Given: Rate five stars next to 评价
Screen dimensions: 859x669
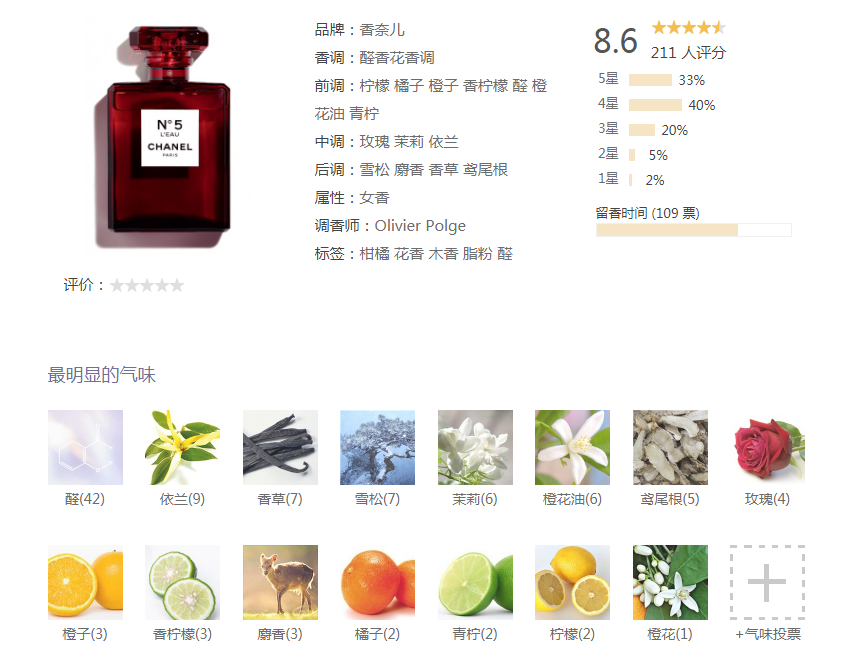Looking at the screenshot, I should (176, 285).
